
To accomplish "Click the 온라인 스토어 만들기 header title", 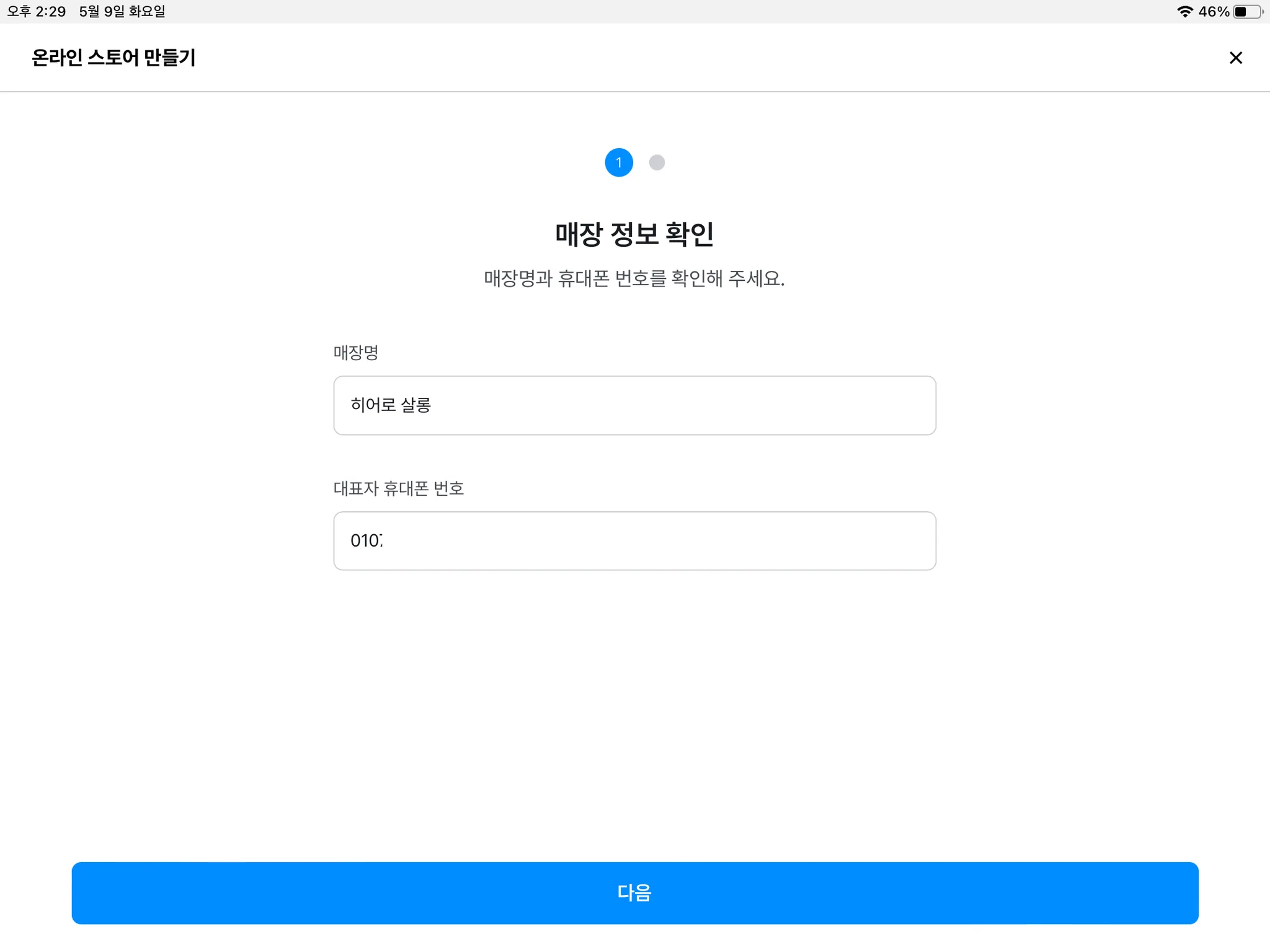I will click(x=113, y=58).
